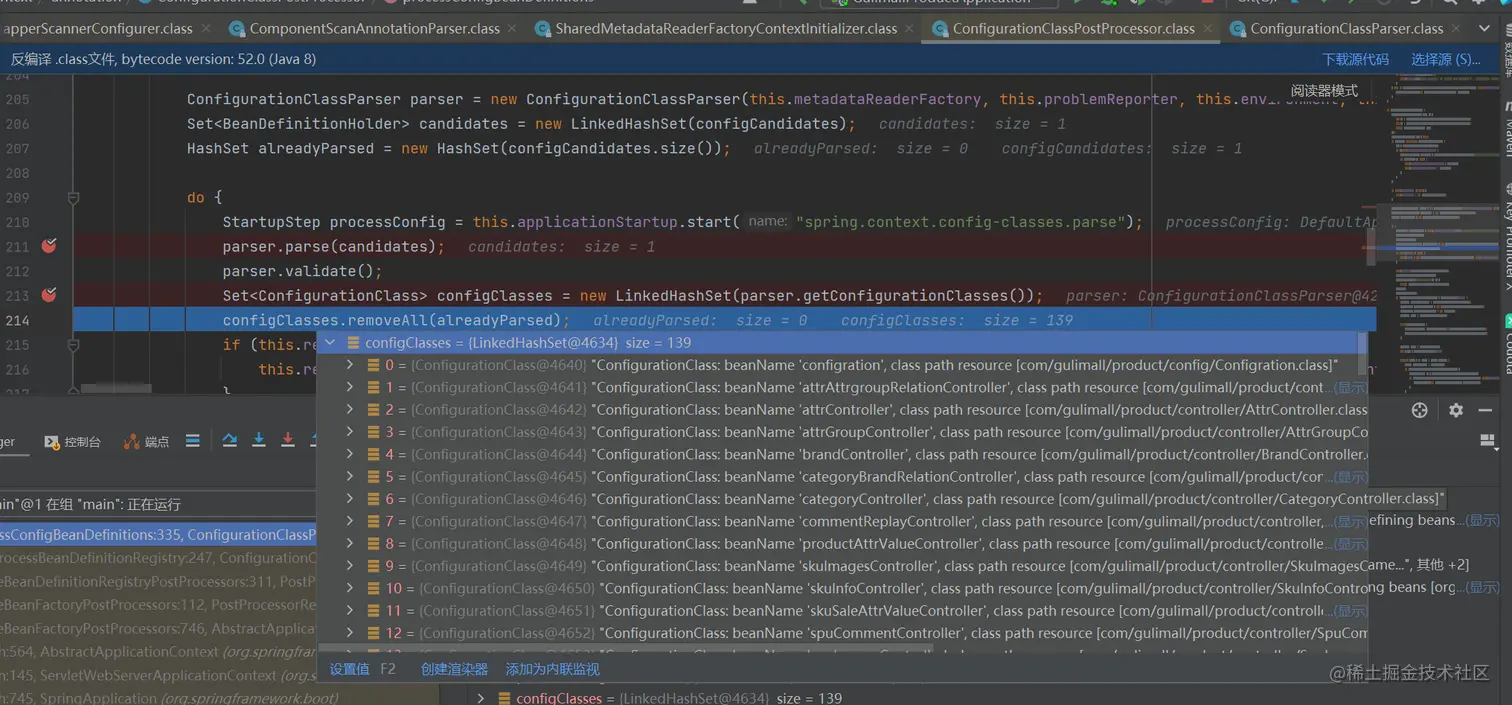Screen dimensions: 1512x705
Task: Close SharedMetadataReaderFactoryContextInitializer.class tab
Action: click(x=909, y=28)
